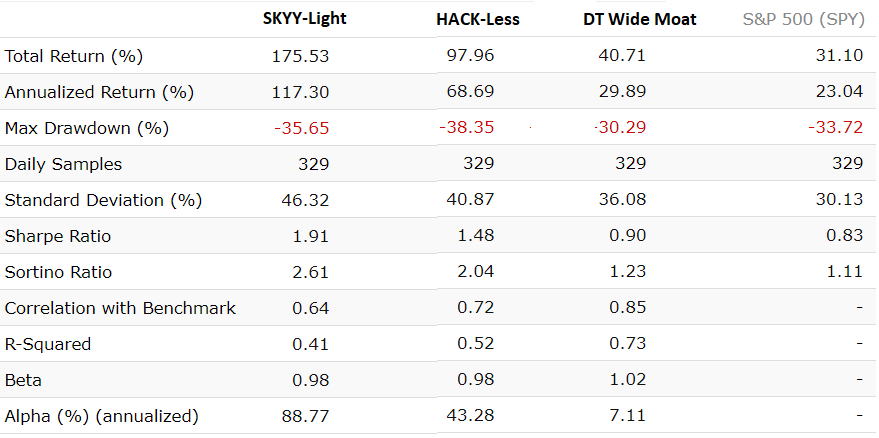Click the Standard Deviation (%) row label
The width and height of the screenshot is (879, 438).
point(103,200)
